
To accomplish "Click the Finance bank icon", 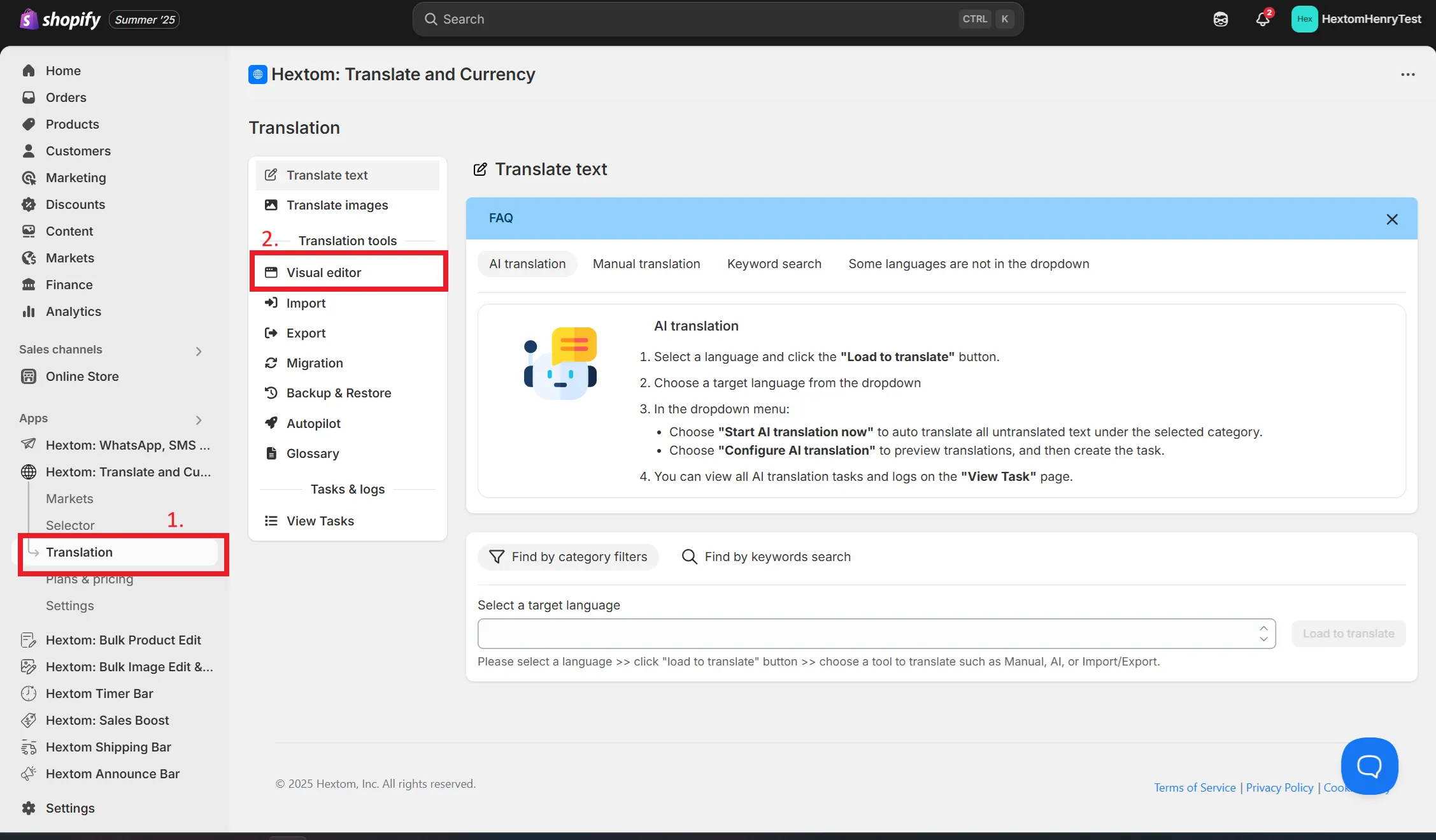I will point(29,285).
